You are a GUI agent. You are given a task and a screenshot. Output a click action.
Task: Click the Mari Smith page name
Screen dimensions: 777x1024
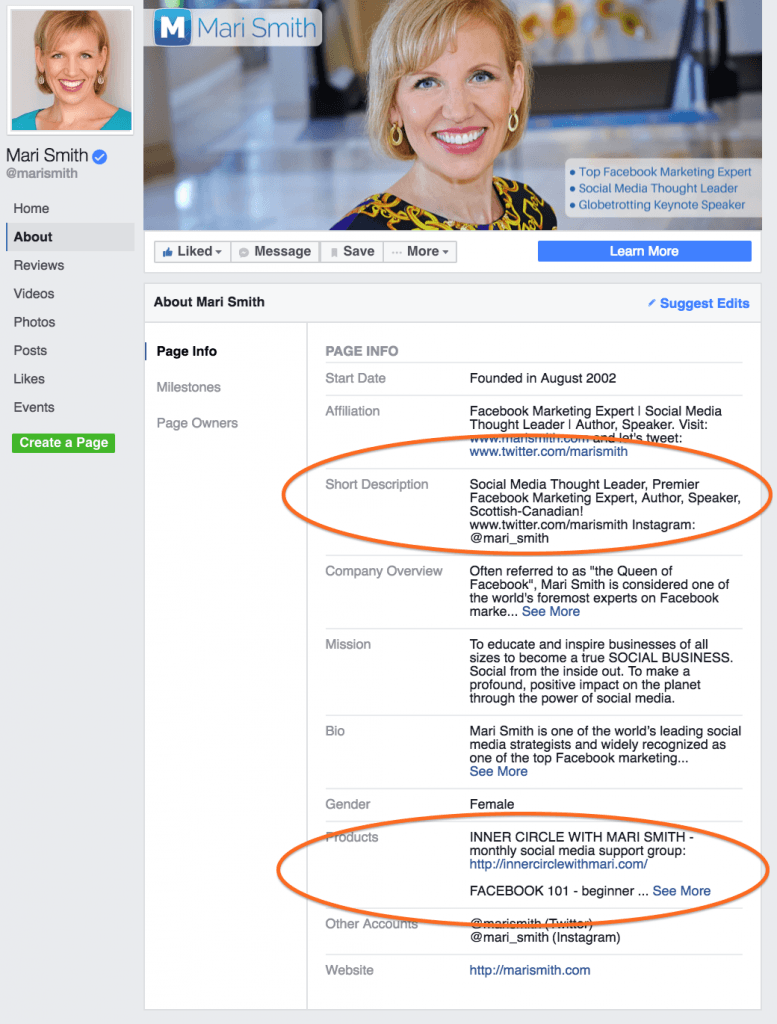47,155
